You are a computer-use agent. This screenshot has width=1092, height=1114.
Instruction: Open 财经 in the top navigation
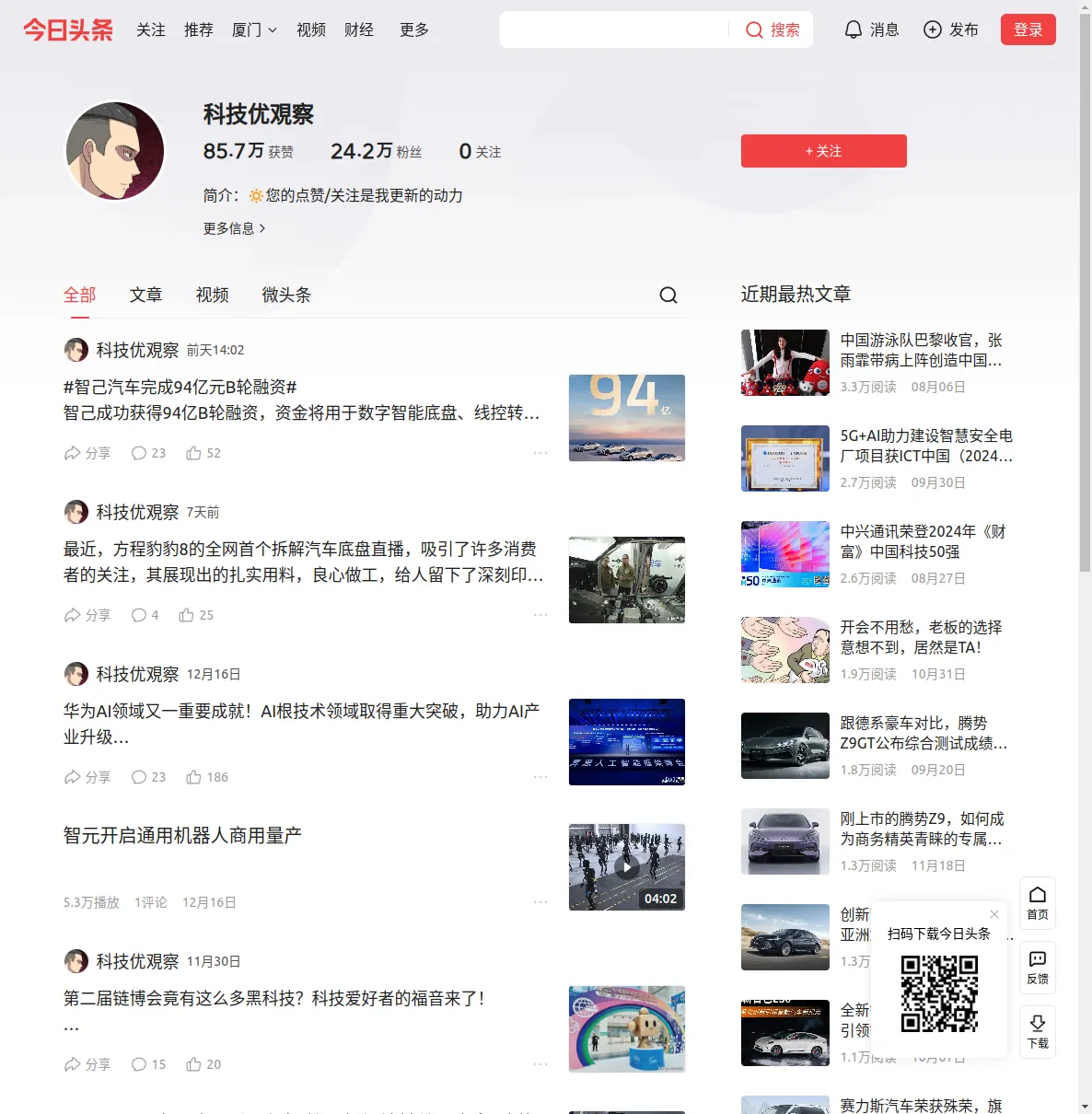[x=359, y=29]
